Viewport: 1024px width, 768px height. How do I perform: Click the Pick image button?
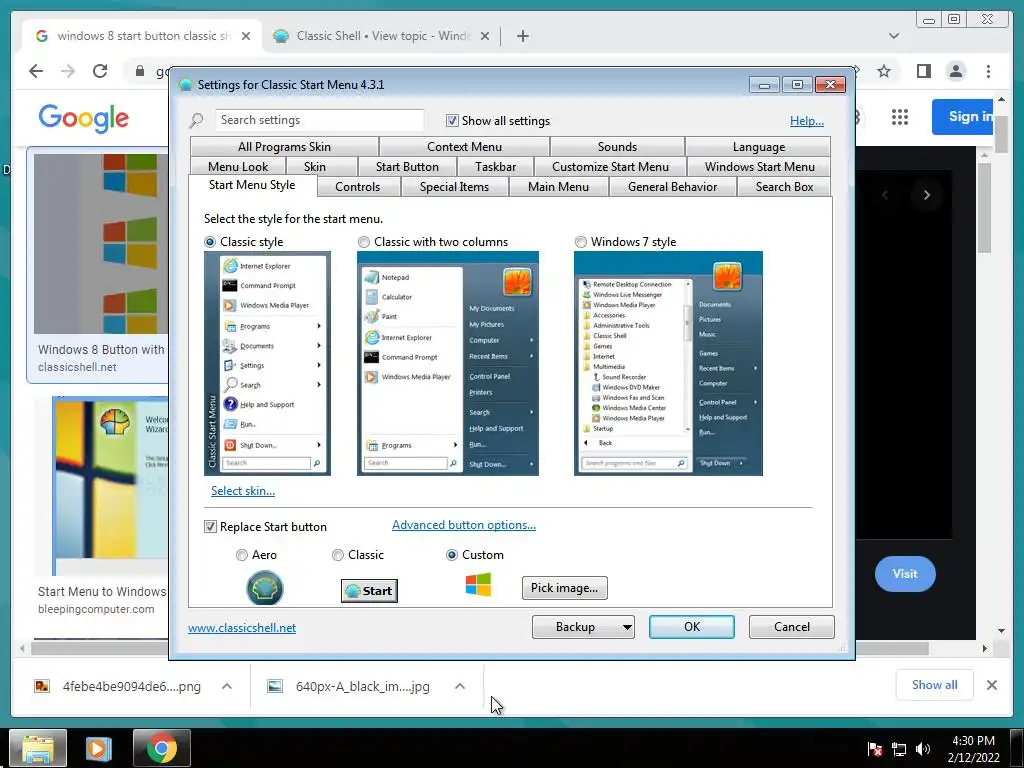pyautogui.click(x=564, y=588)
